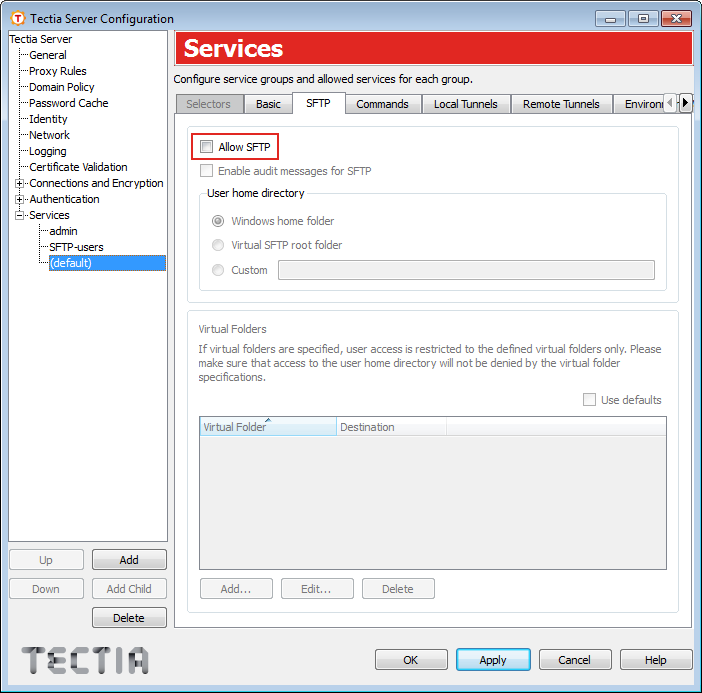Select Proxy Rules in the tree
Viewport: 702px width, 693px height.
click(x=58, y=71)
